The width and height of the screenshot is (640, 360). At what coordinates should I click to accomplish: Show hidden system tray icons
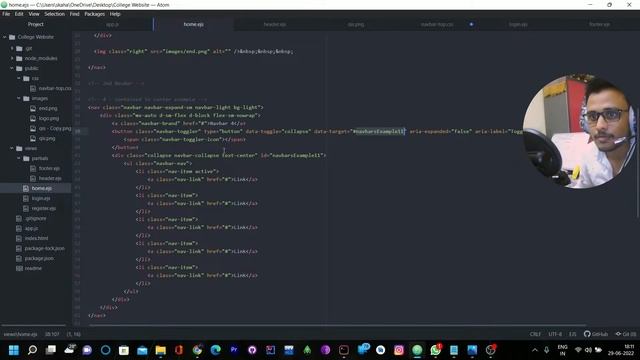[x=535, y=350]
